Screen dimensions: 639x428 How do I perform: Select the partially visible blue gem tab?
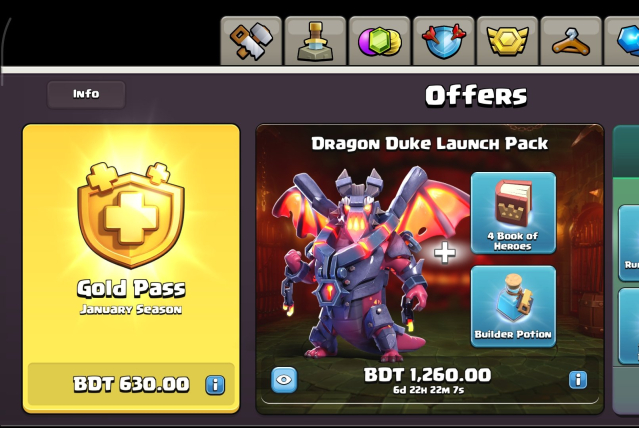[622, 41]
